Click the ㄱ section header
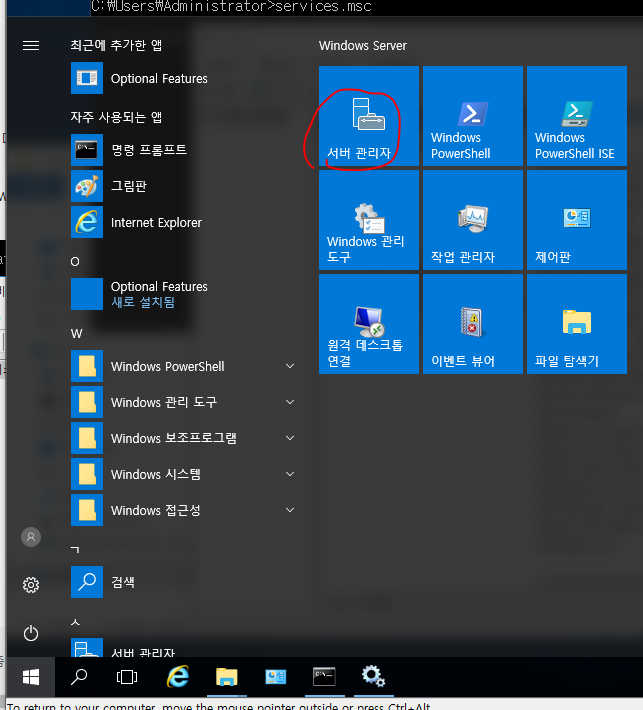Viewport: 643px width, 710px height. tap(75, 550)
